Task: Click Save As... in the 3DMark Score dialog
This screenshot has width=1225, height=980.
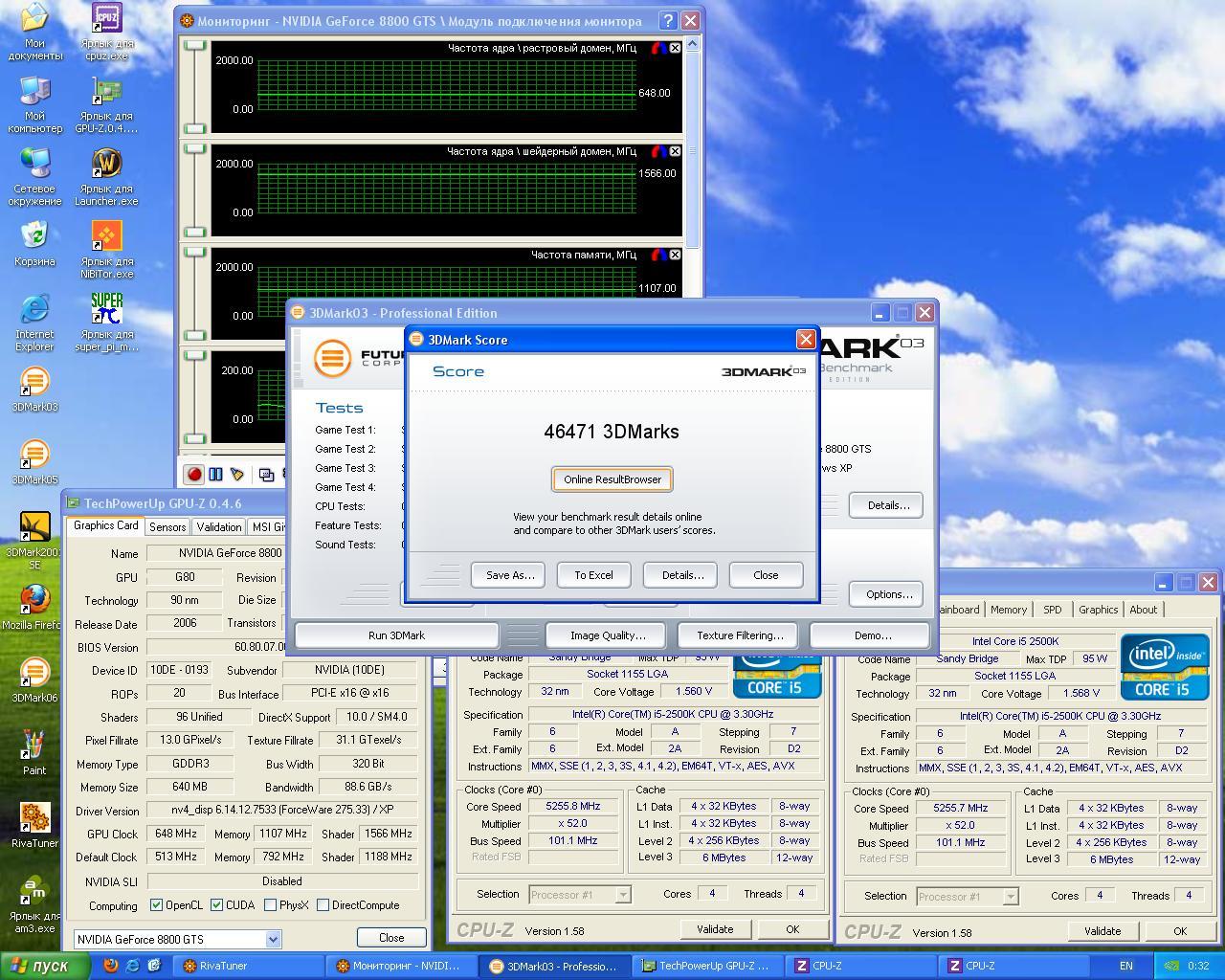Action: [x=509, y=575]
